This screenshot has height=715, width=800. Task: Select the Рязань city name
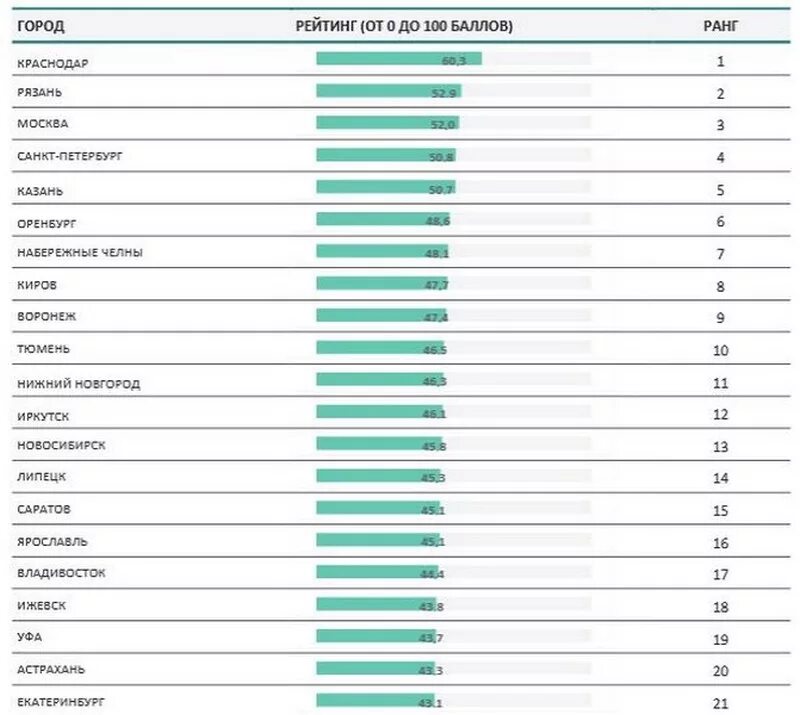[x=39, y=91]
